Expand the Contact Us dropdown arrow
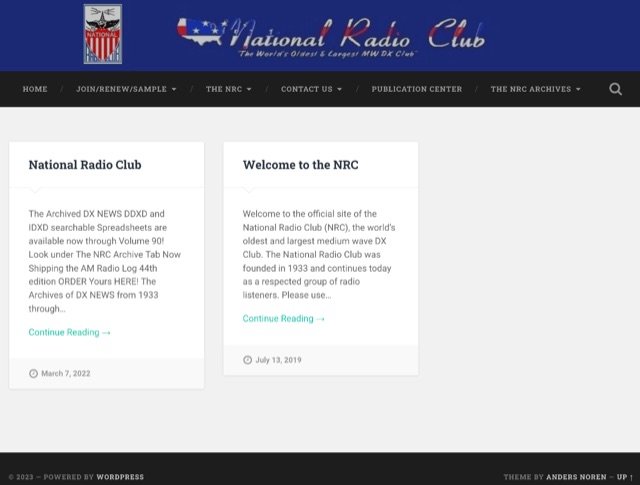Screen dimensions: 640x485 coord(340,89)
